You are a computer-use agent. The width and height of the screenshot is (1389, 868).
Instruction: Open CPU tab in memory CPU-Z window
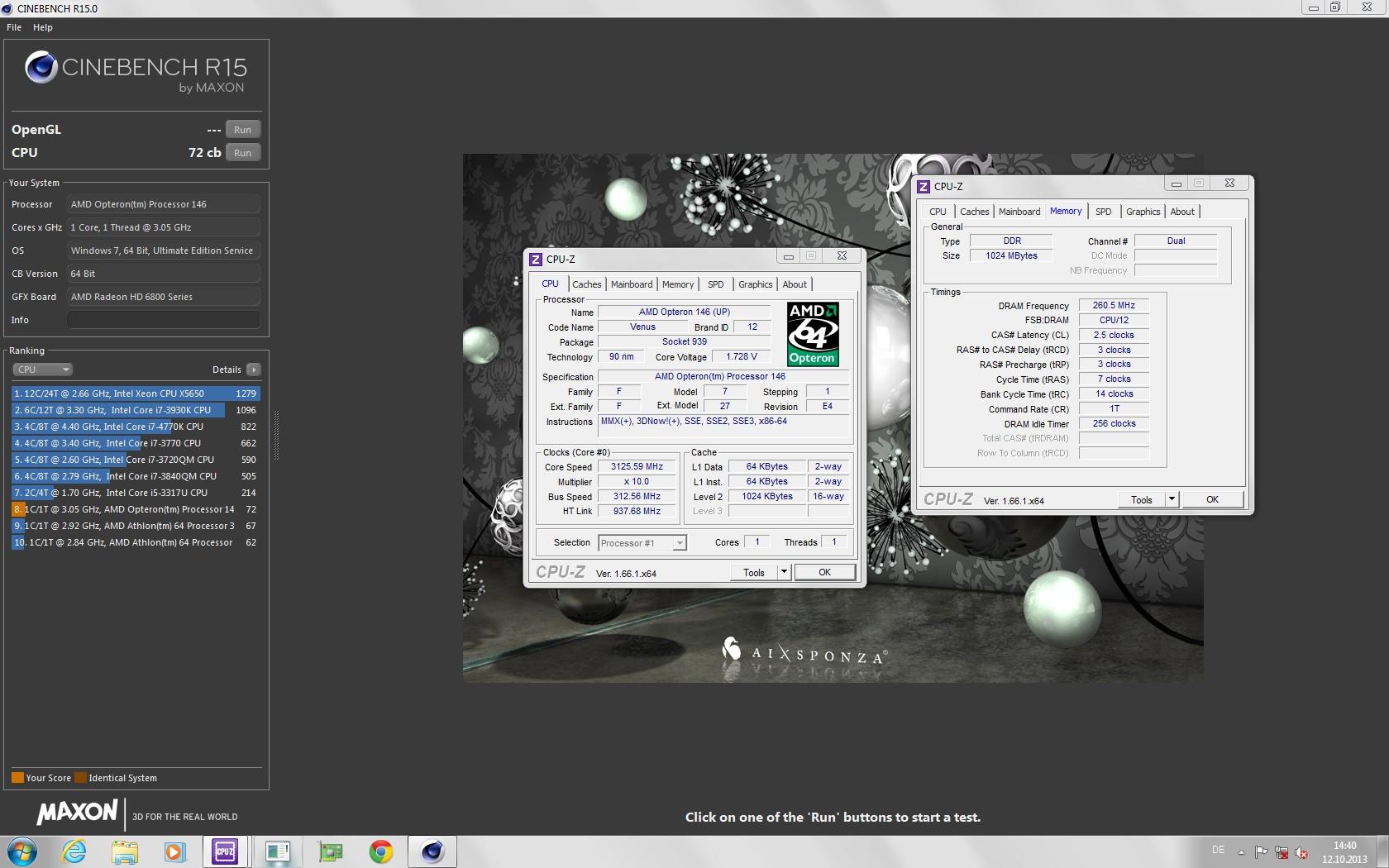pos(938,212)
